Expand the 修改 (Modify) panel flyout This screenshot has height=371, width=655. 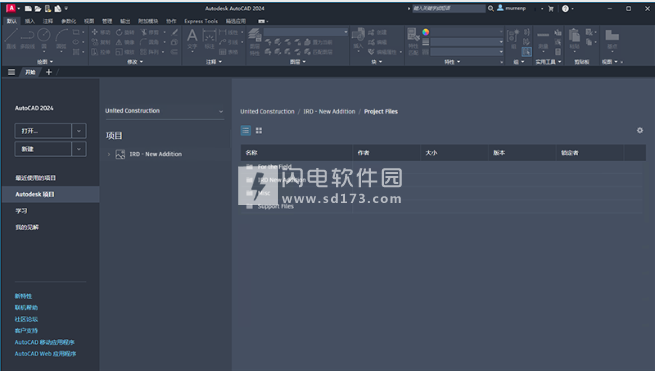click(x=135, y=62)
